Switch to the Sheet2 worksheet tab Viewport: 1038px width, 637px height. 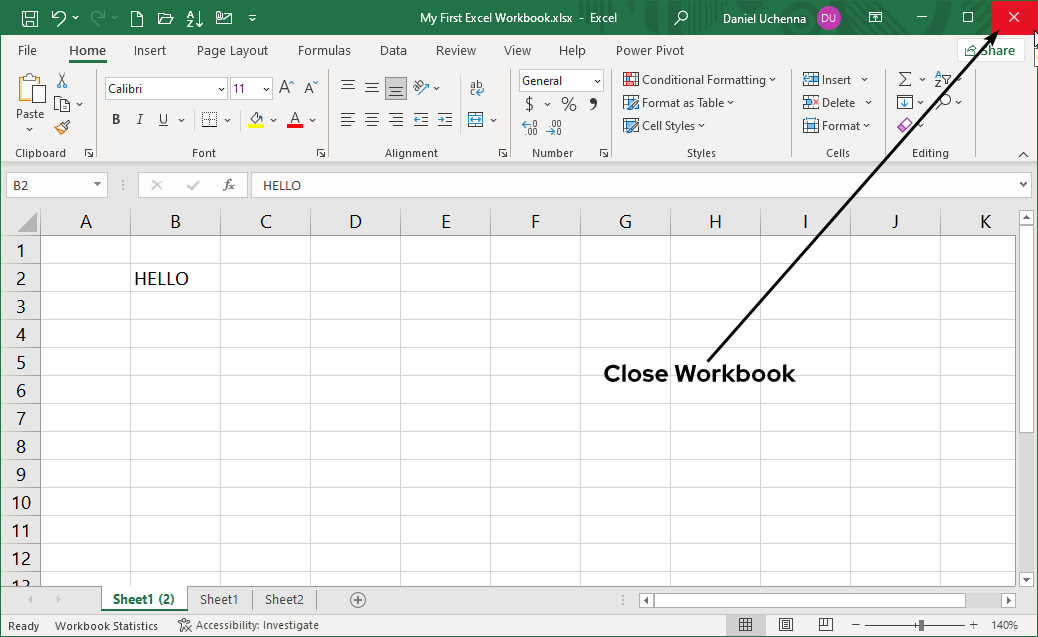(x=283, y=599)
